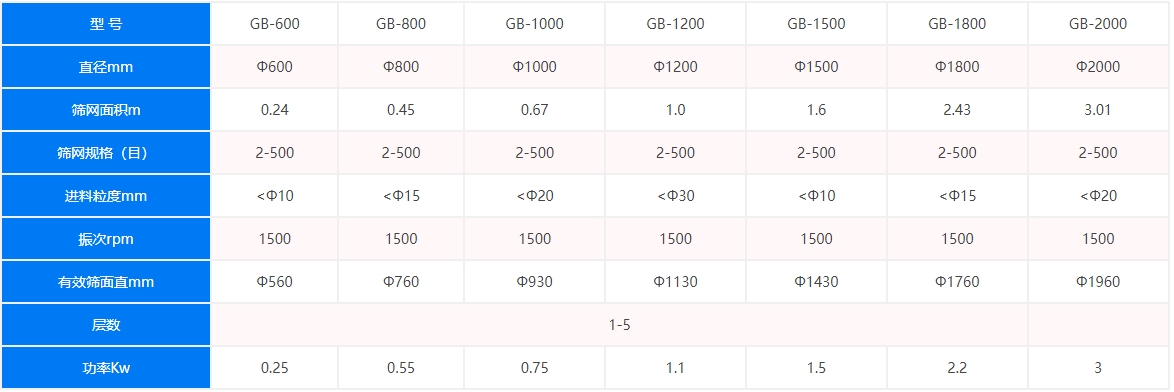
Task: Click the 直径mm row label
Action: [106, 67]
